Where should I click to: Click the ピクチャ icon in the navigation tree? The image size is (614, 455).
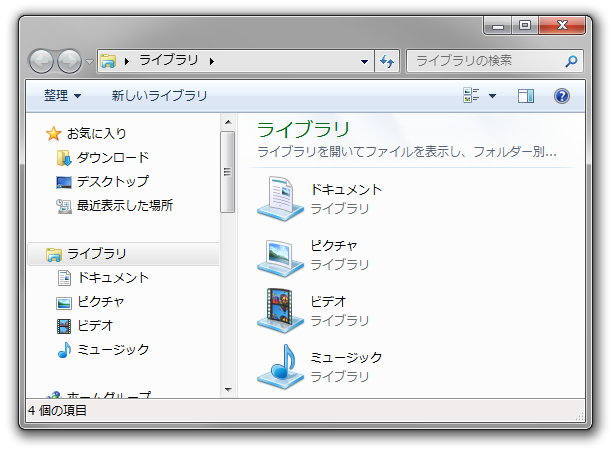[64, 303]
